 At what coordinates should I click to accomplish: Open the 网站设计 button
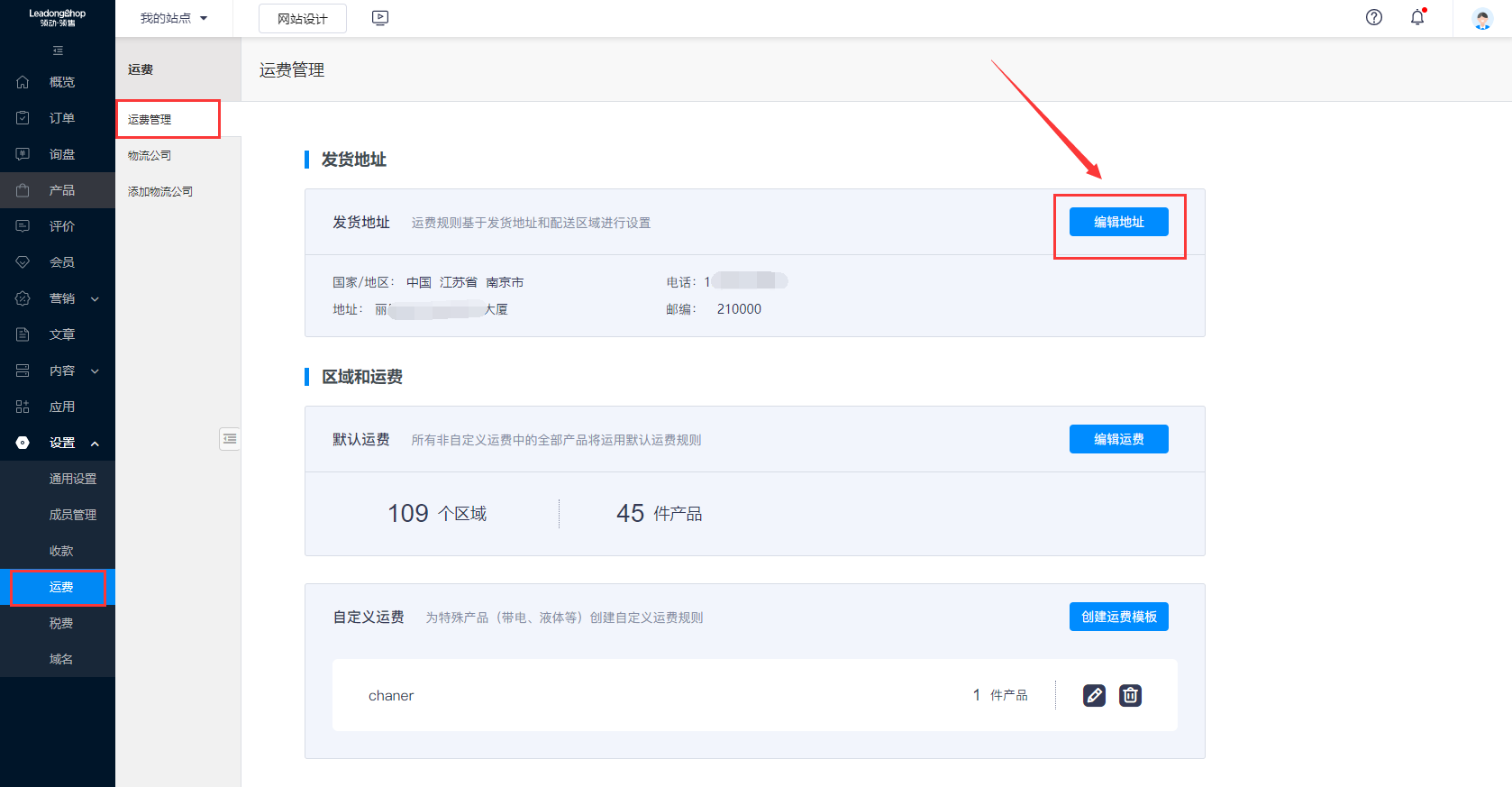302,19
